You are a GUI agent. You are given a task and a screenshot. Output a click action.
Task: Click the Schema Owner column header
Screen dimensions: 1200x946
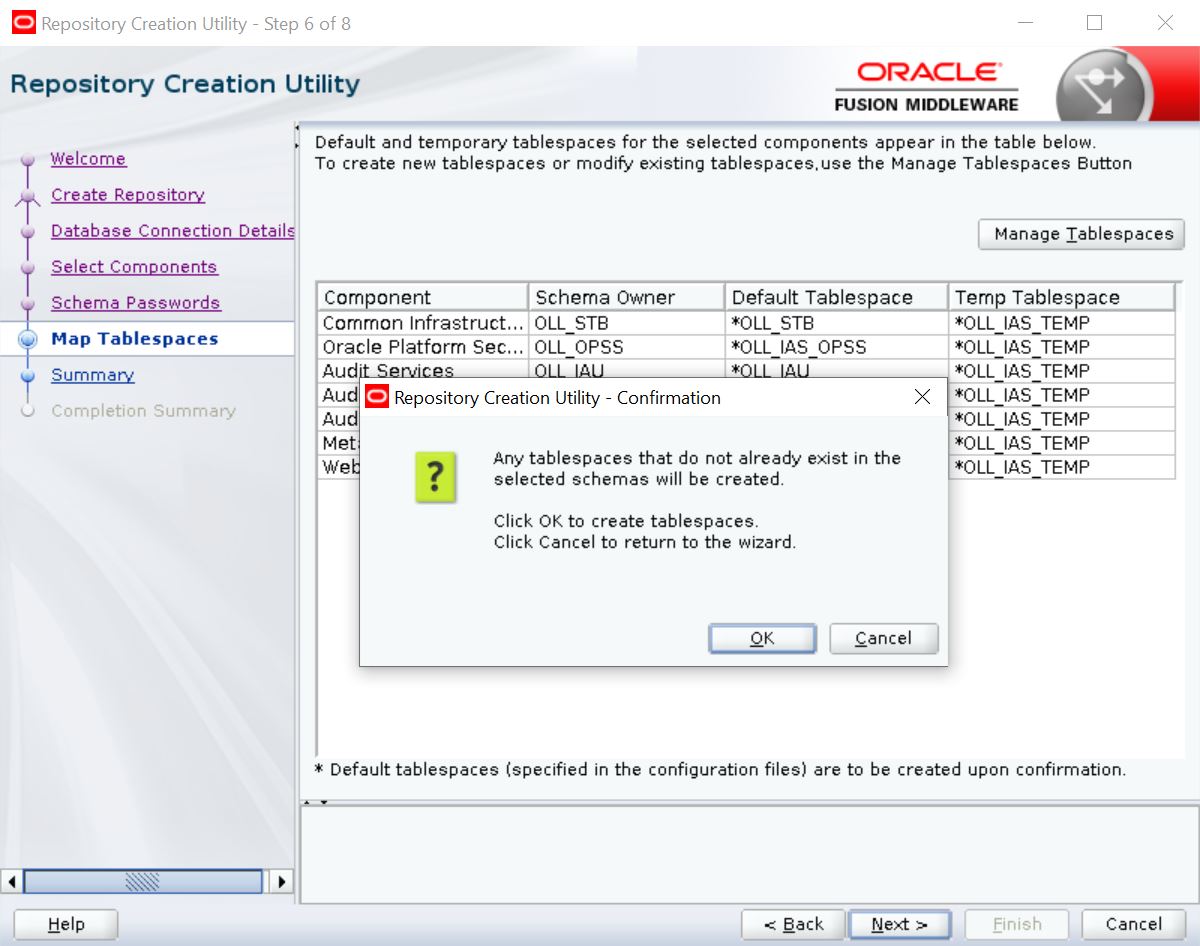click(626, 297)
